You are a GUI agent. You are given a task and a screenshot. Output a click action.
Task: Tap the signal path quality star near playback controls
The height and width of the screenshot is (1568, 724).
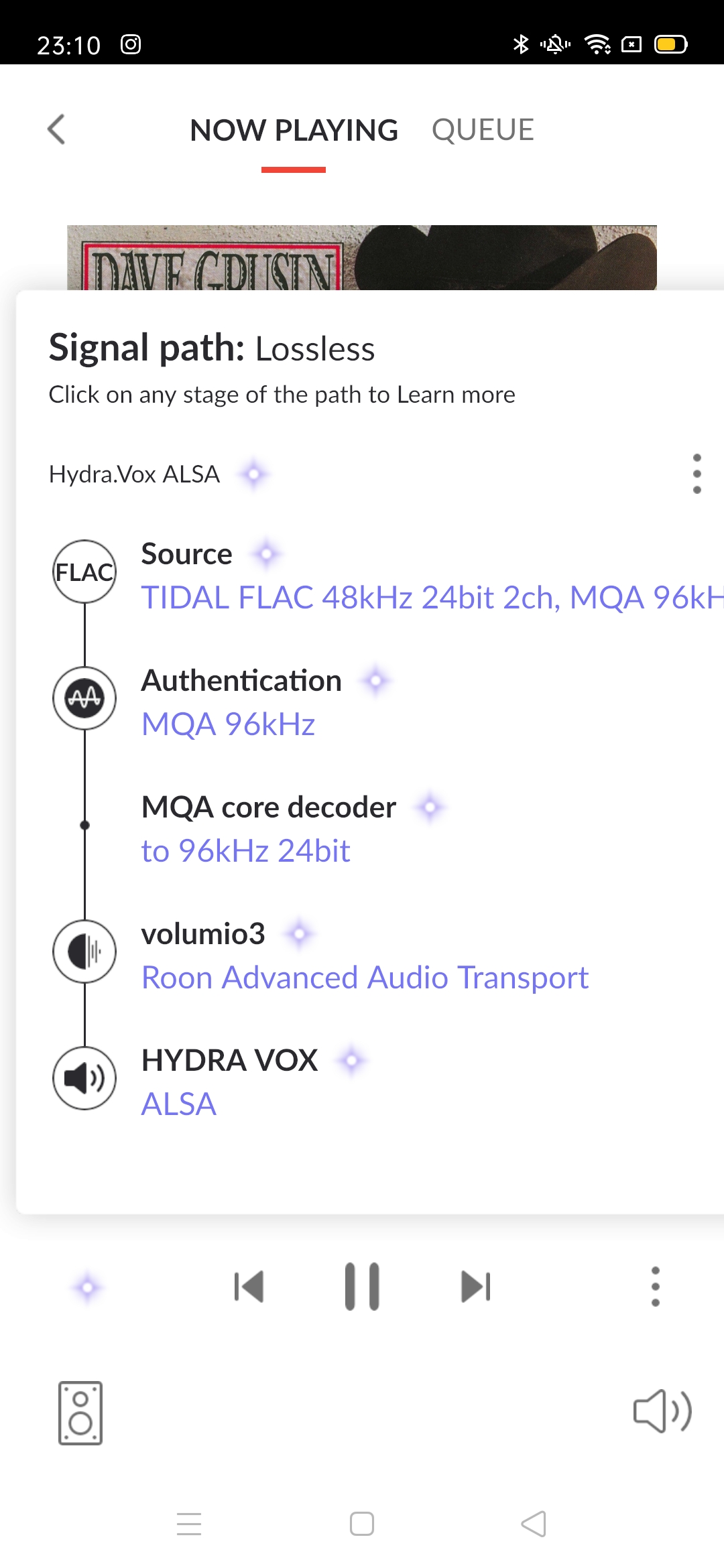tap(87, 1287)
